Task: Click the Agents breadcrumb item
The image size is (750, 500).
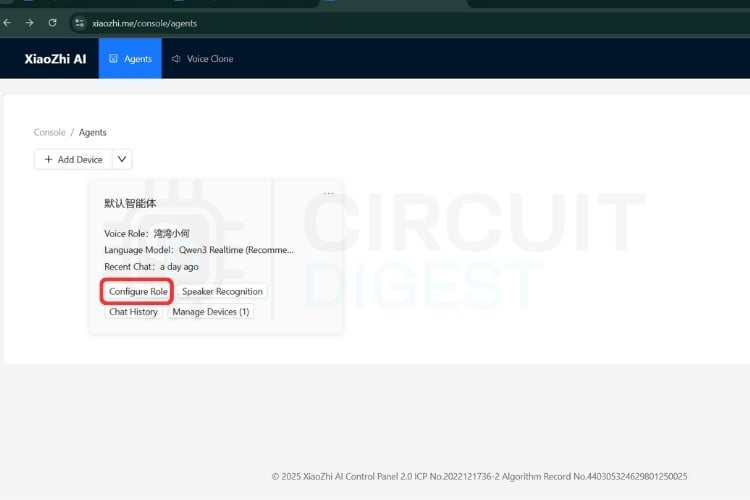Action: 93,132
